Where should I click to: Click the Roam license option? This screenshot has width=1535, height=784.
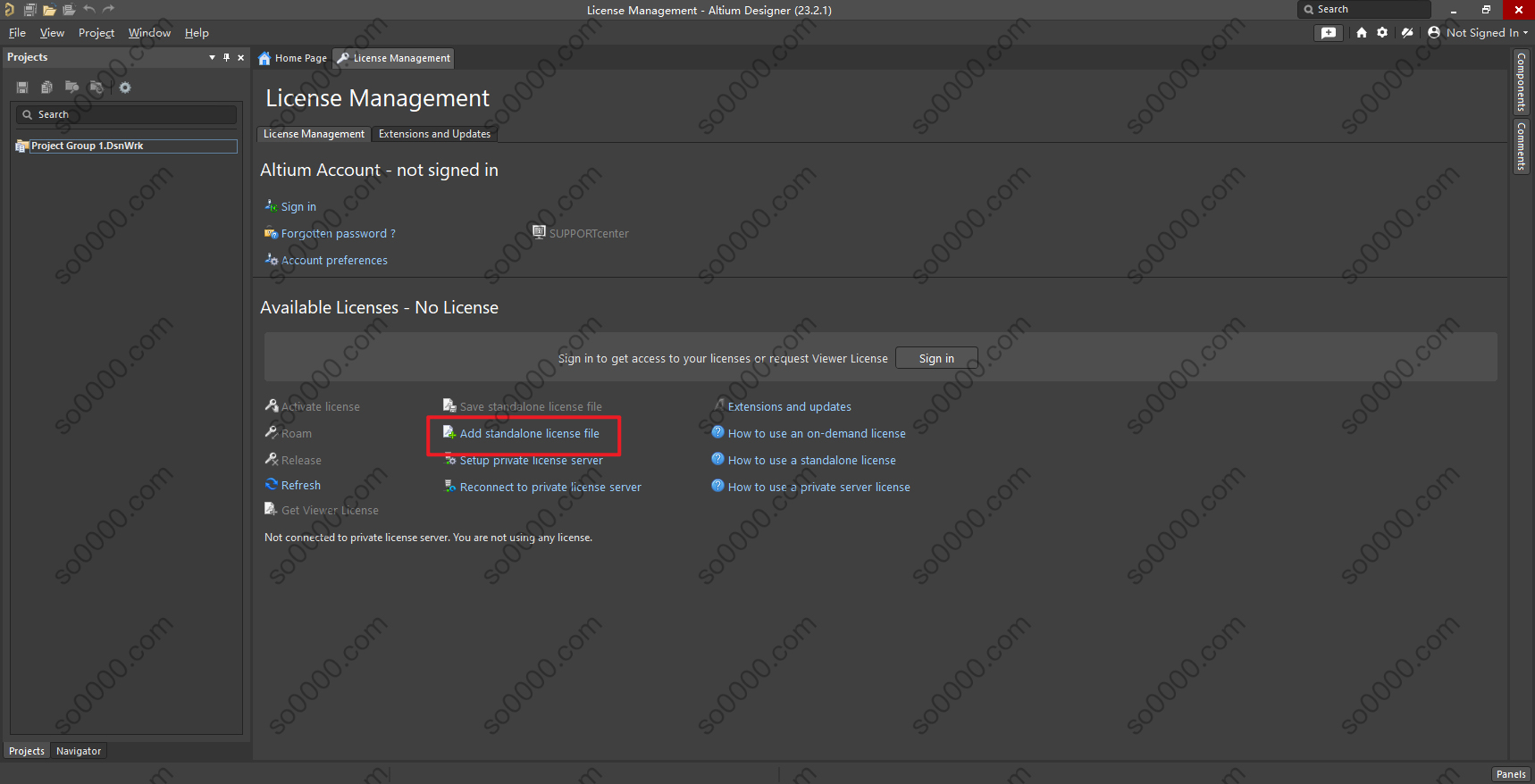pos(296,433)
